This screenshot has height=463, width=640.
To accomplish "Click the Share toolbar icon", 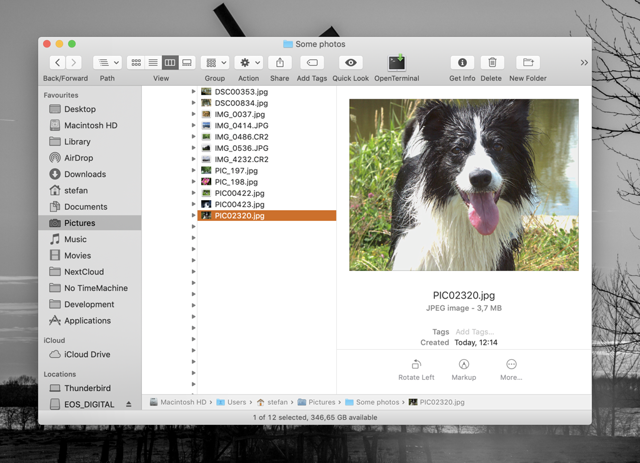I will (x=280, y=62).
